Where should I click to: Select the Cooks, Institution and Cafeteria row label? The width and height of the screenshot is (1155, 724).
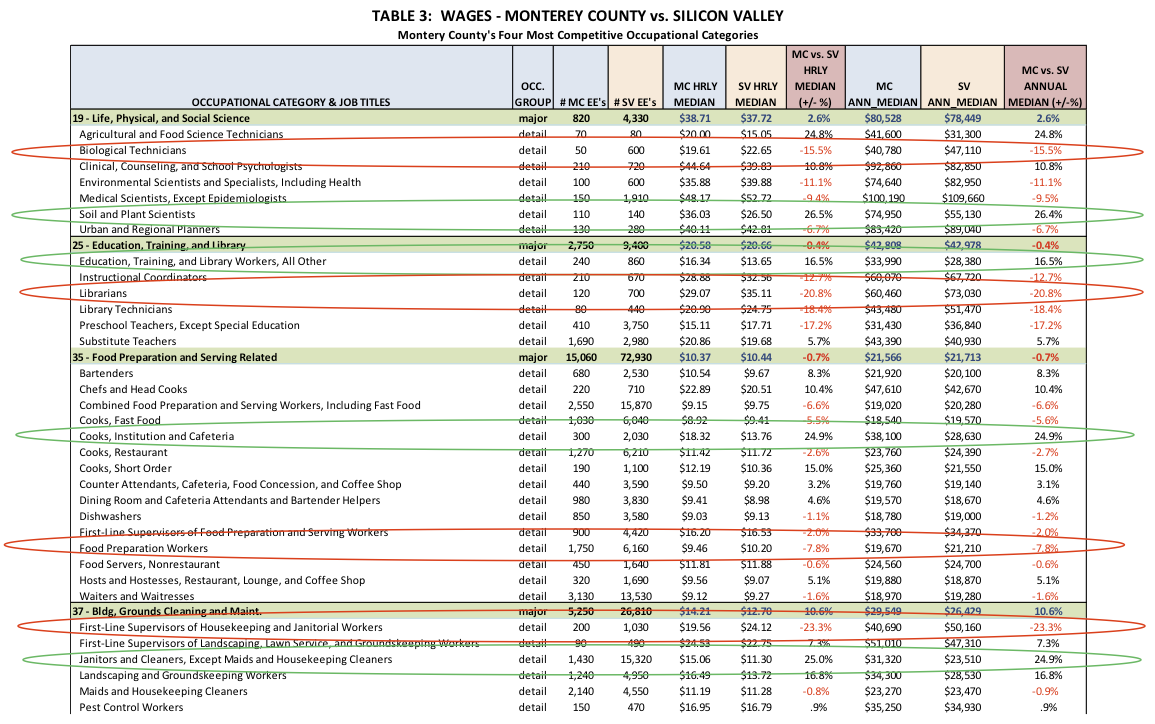click(156, 437)
